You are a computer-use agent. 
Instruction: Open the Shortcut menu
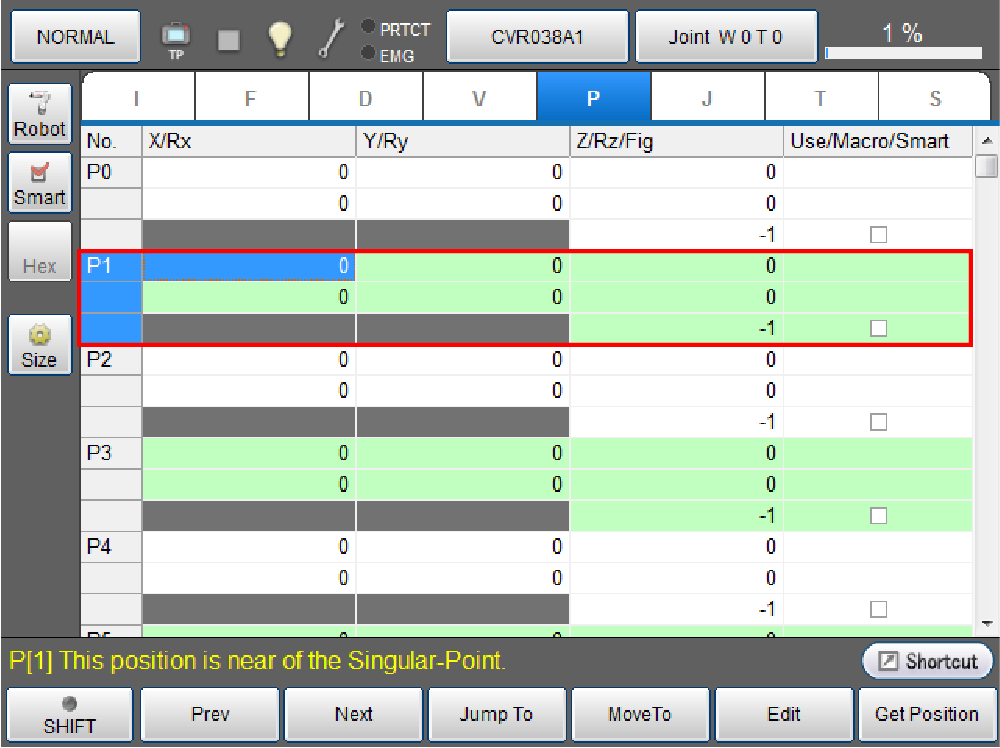coord(928,662)
